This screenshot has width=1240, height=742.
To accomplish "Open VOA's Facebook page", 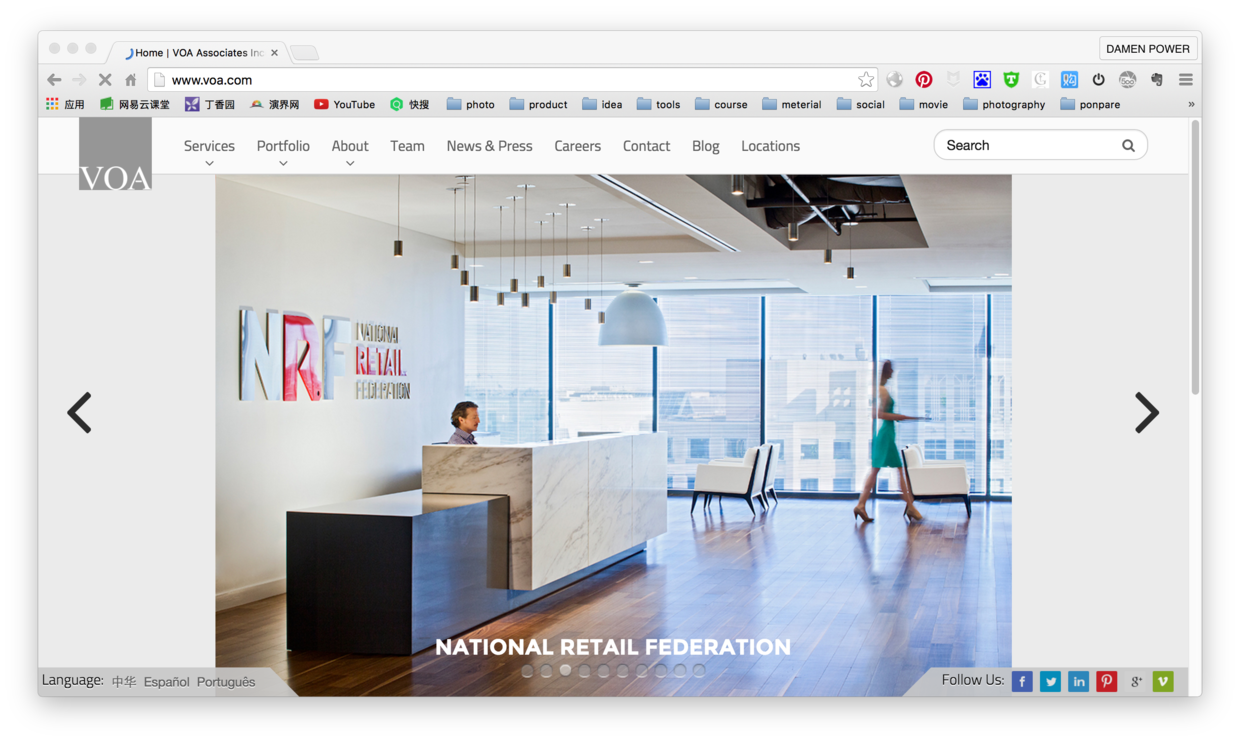I will click(1022, 681).
